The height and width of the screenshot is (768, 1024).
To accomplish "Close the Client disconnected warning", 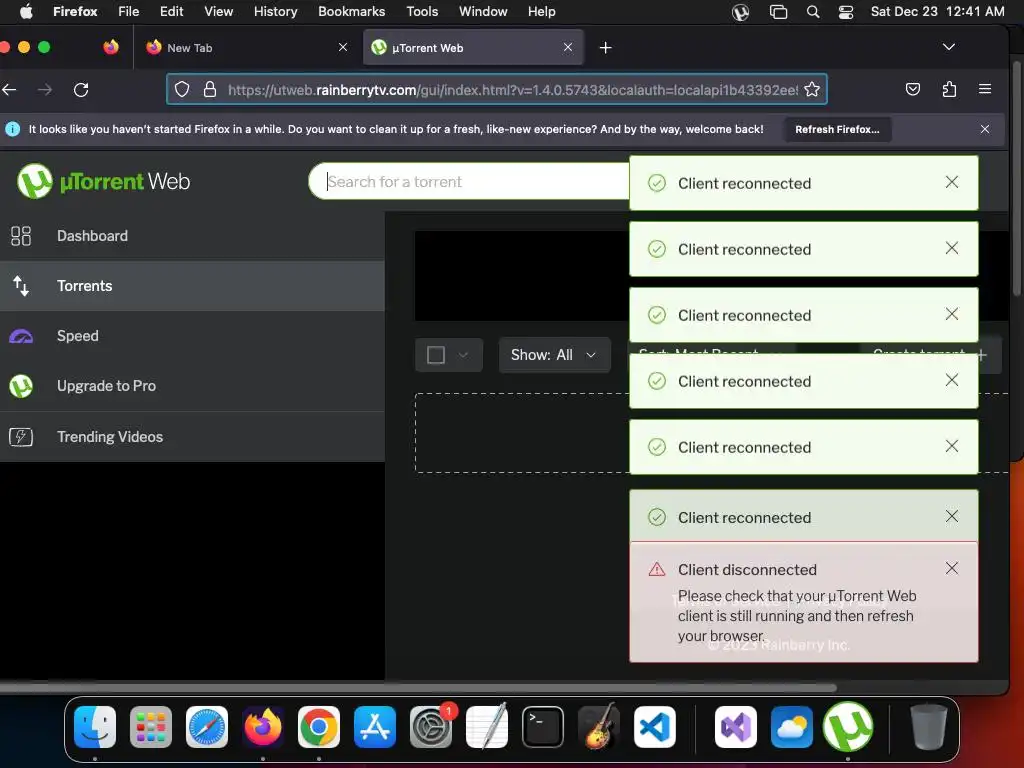I will 952,568.
